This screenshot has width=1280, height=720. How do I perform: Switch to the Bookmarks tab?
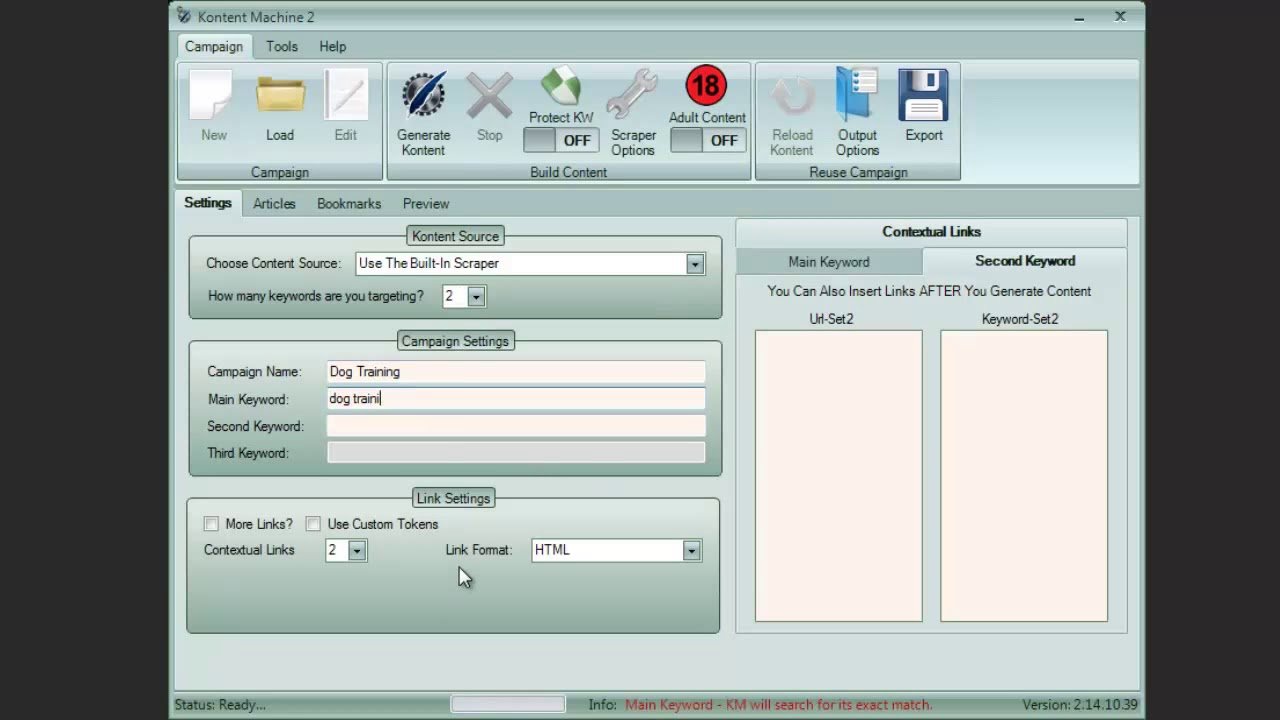(x=349, y=203)
